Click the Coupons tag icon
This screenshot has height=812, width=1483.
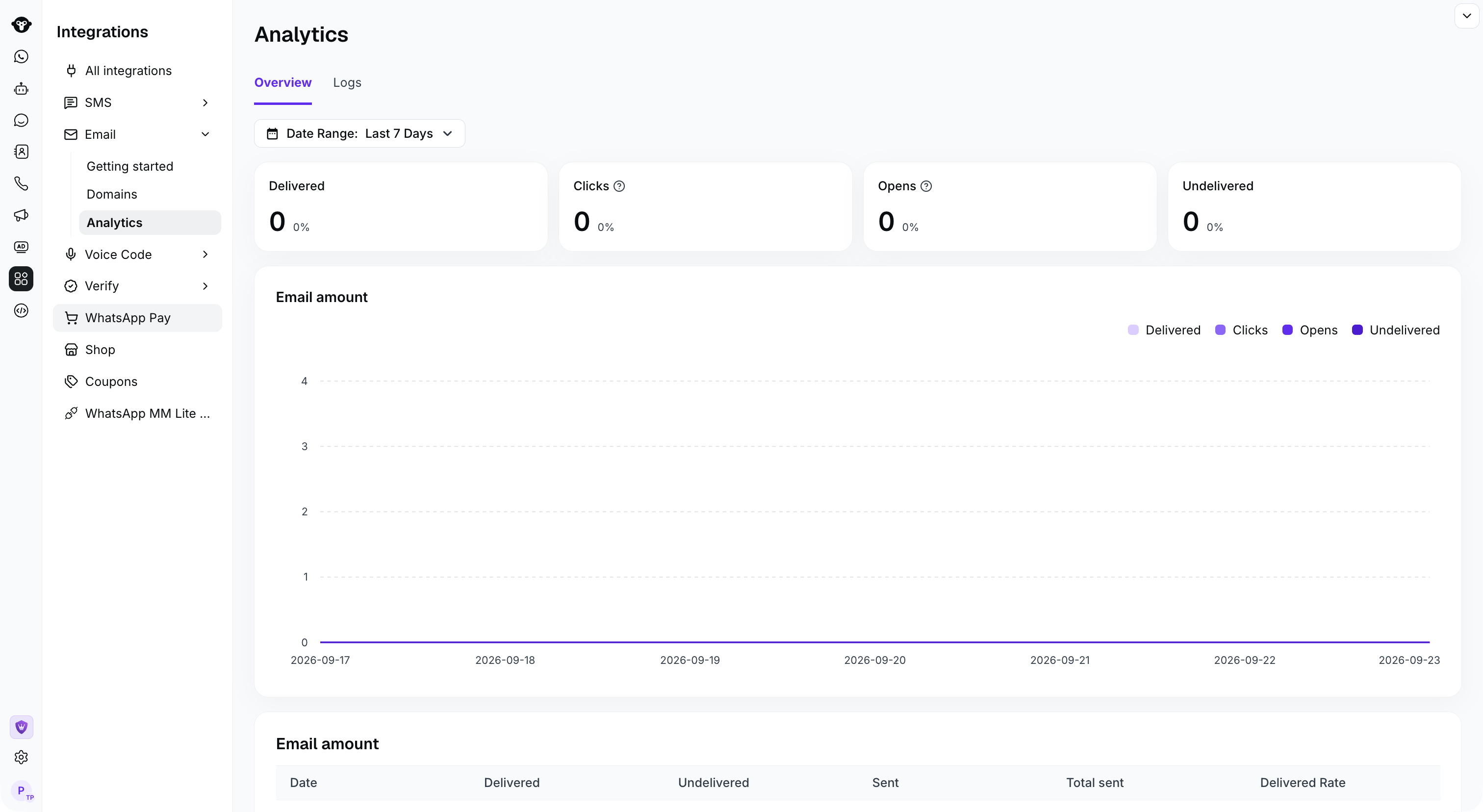click(72, 381)
